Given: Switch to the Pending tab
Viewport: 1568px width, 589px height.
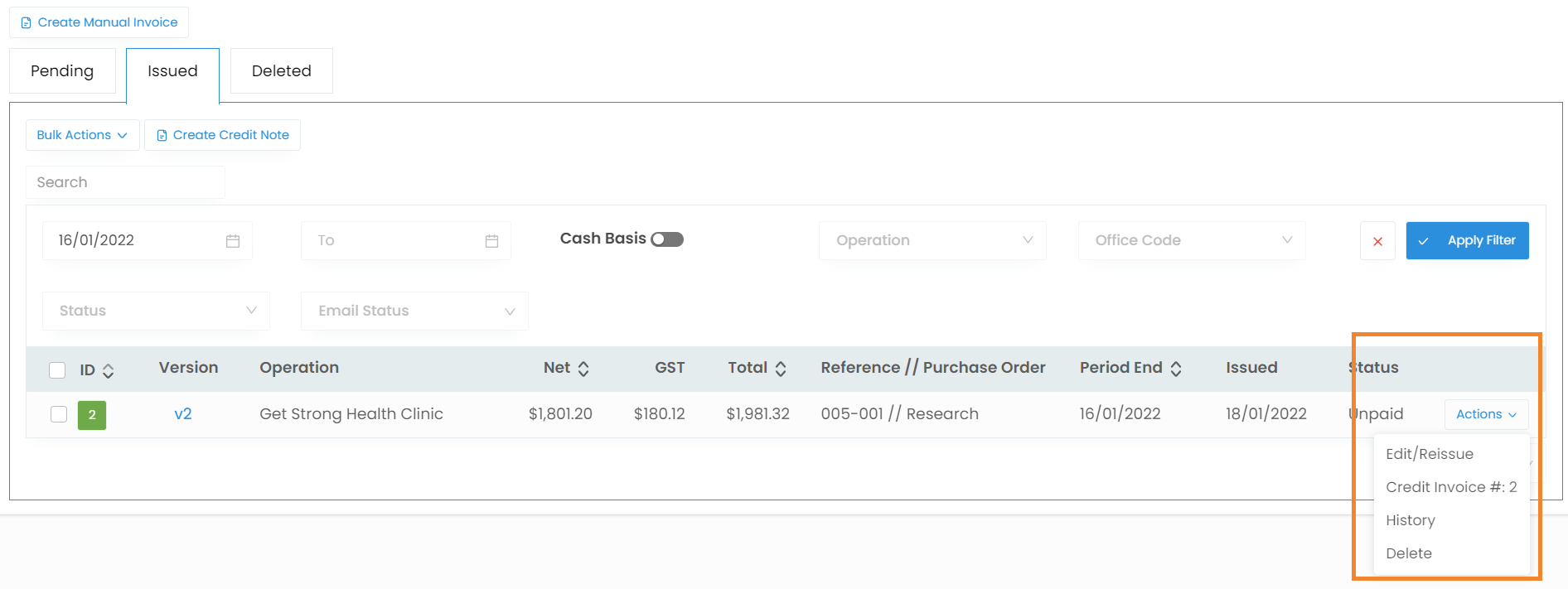Looking at the screenshot, I should click(62, 71).
